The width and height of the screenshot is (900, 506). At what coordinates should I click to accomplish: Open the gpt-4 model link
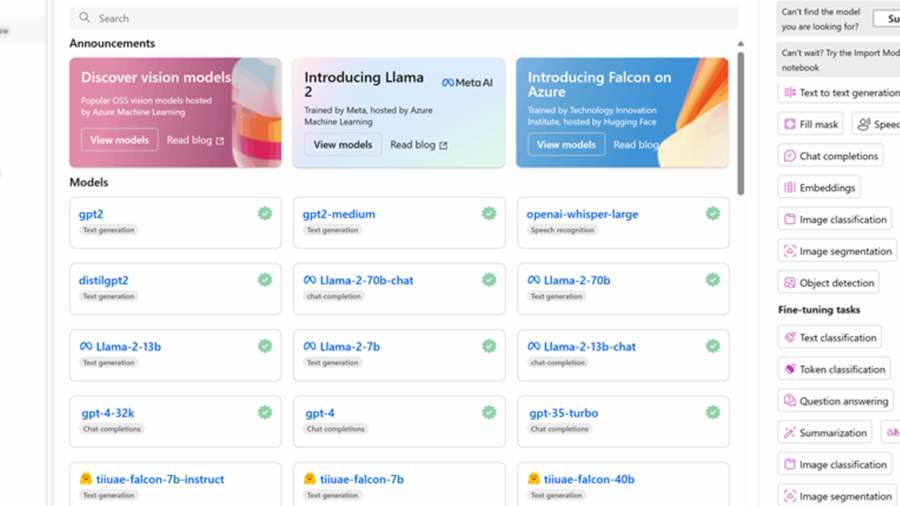[320, 413]
